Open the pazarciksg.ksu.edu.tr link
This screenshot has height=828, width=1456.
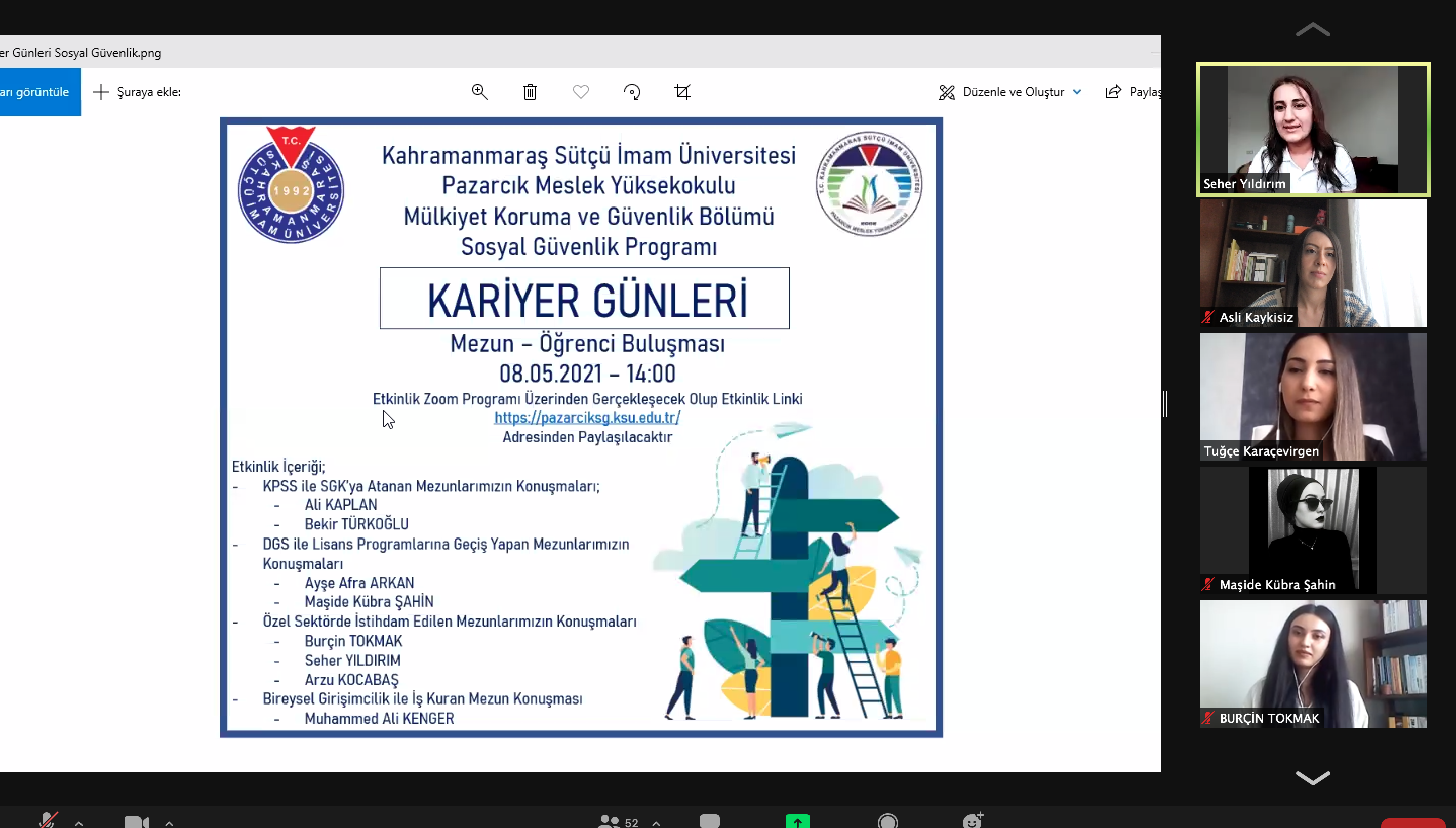(587, 418)
